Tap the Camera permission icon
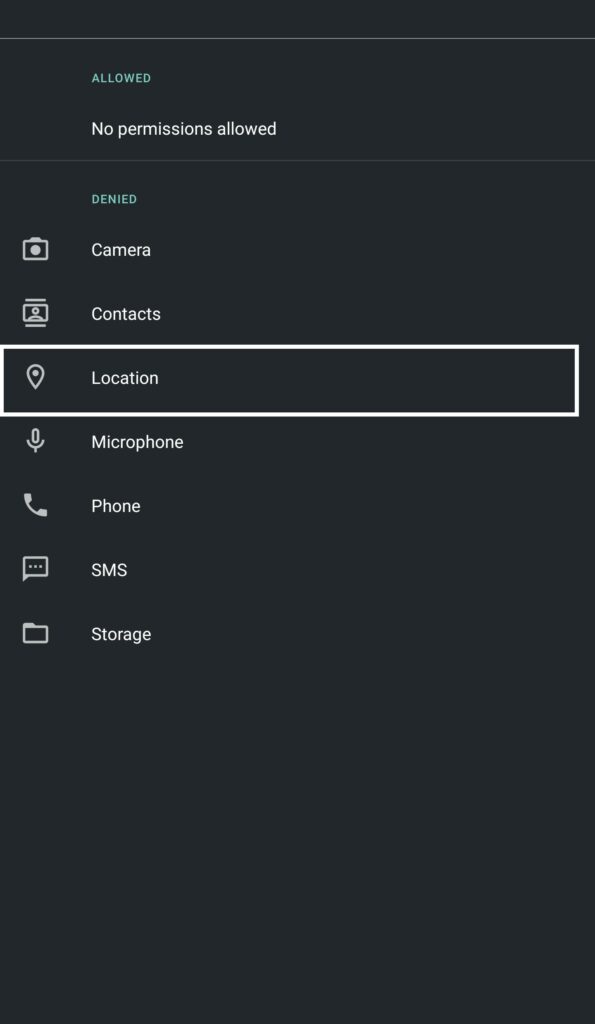 [35, 249]
